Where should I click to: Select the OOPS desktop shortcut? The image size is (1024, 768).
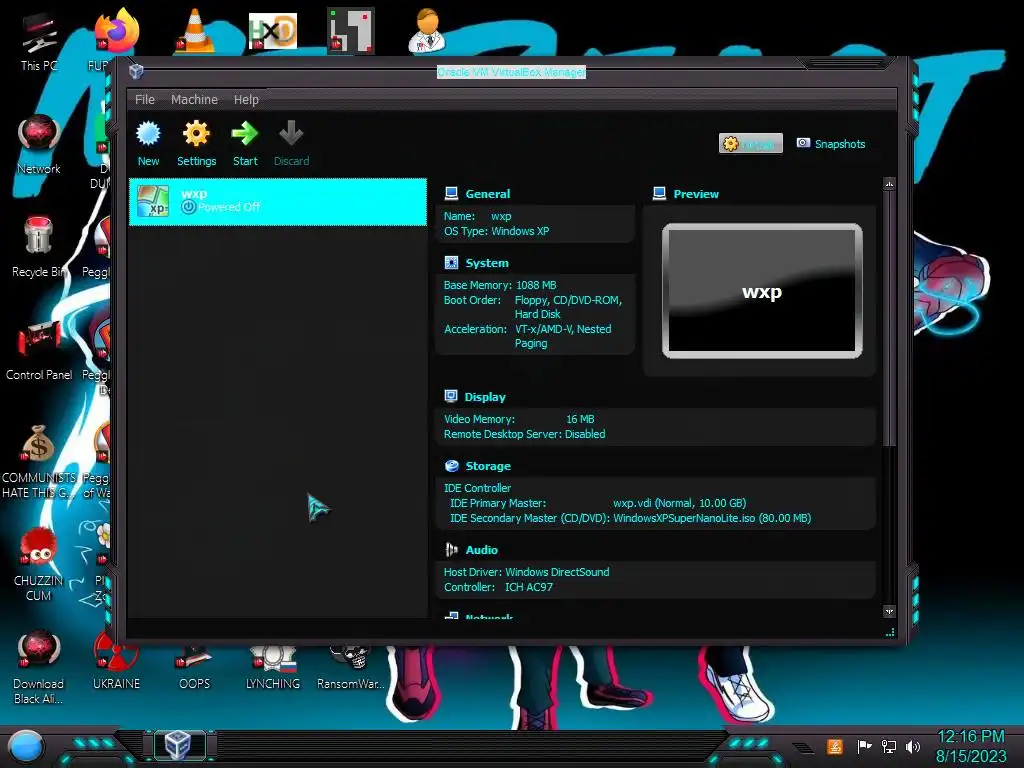click(195, 666)
